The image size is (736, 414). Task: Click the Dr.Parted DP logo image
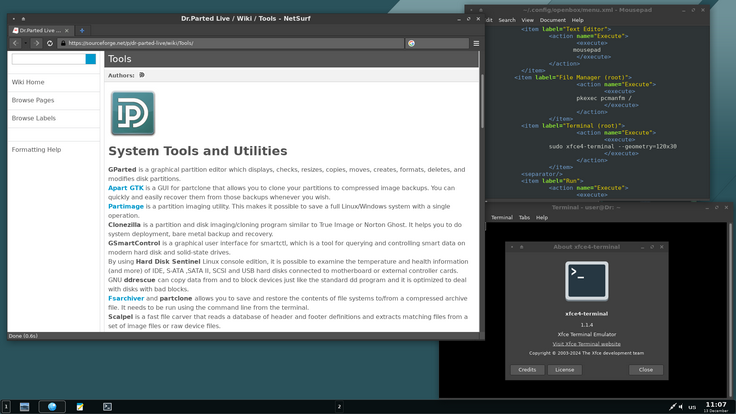133,113
